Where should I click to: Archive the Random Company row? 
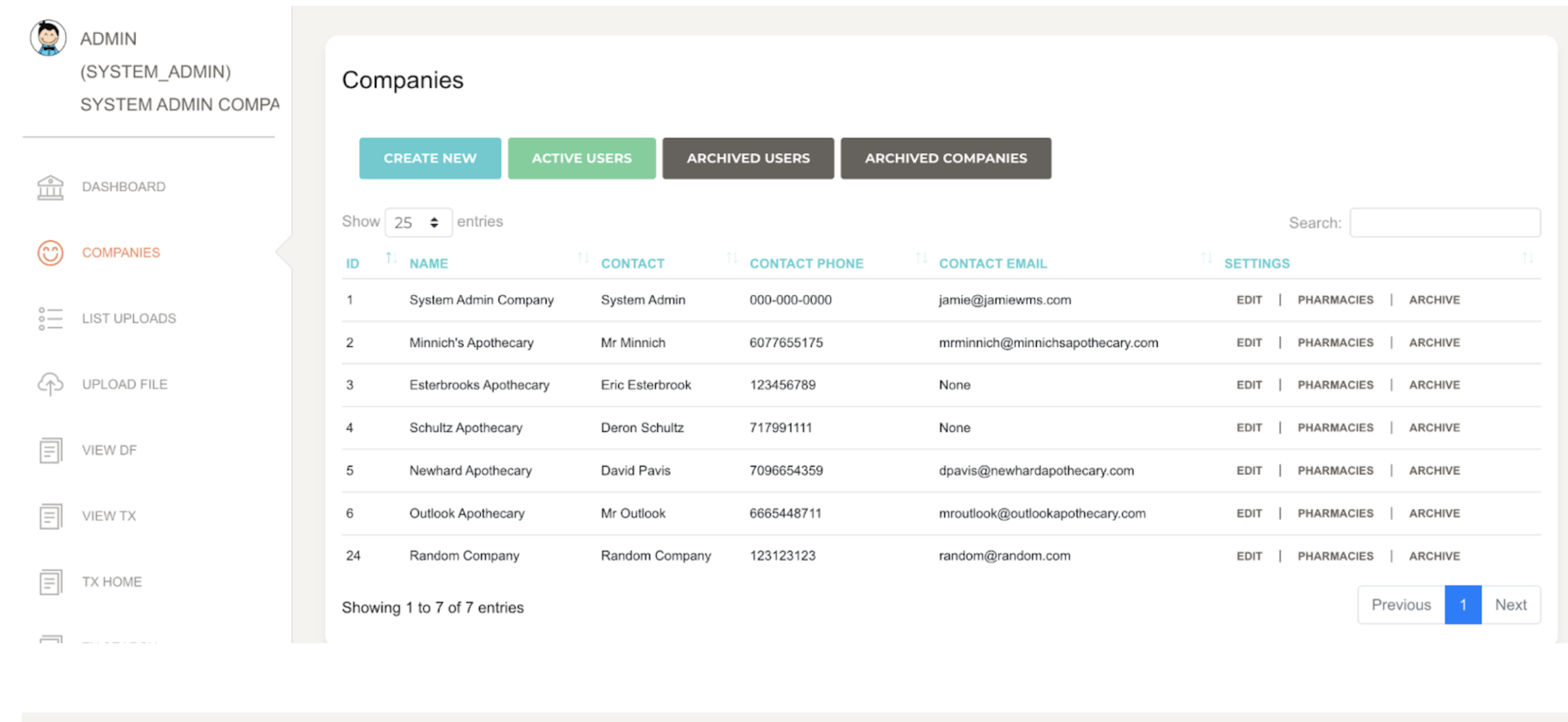[1434, 557]
